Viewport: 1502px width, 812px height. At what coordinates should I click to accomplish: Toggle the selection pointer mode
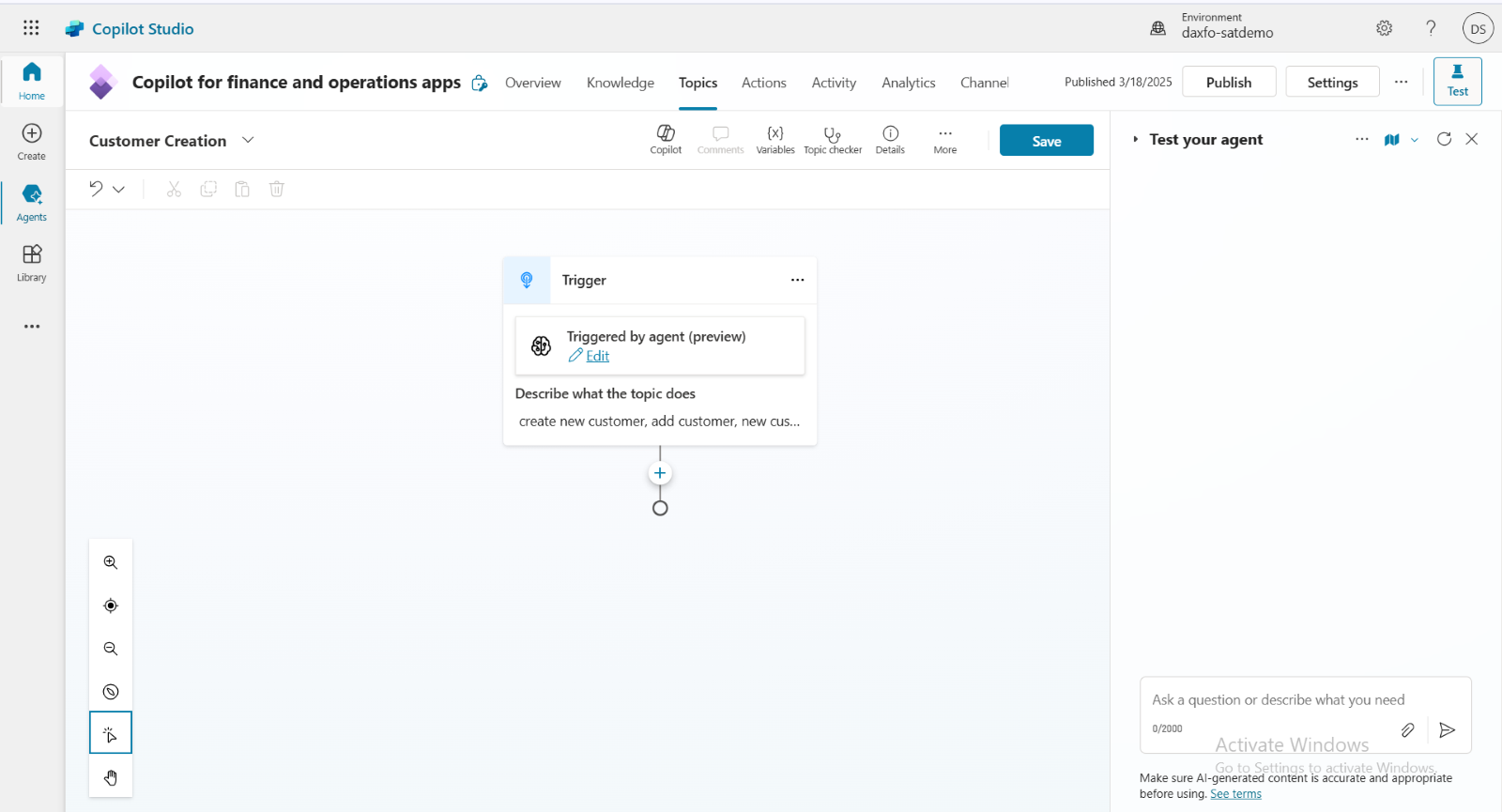[111, 733]
